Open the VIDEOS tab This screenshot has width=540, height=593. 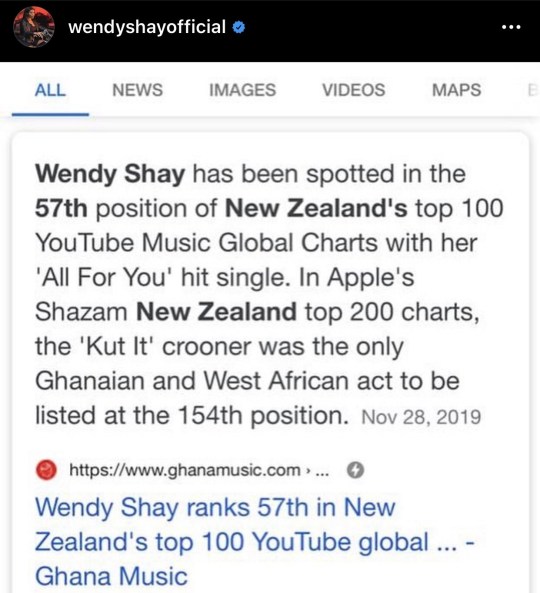coord(354,90)
